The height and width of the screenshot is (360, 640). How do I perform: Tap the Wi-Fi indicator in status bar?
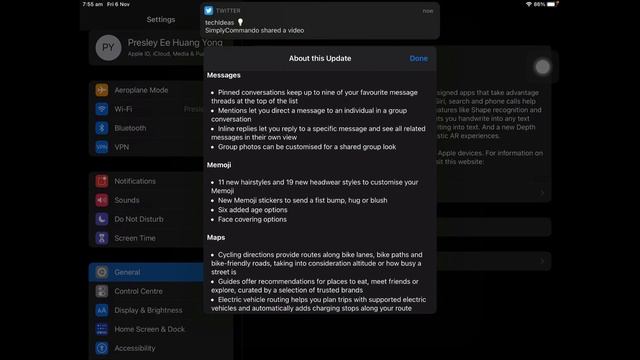pyautogui.click(x=529, y=4)
